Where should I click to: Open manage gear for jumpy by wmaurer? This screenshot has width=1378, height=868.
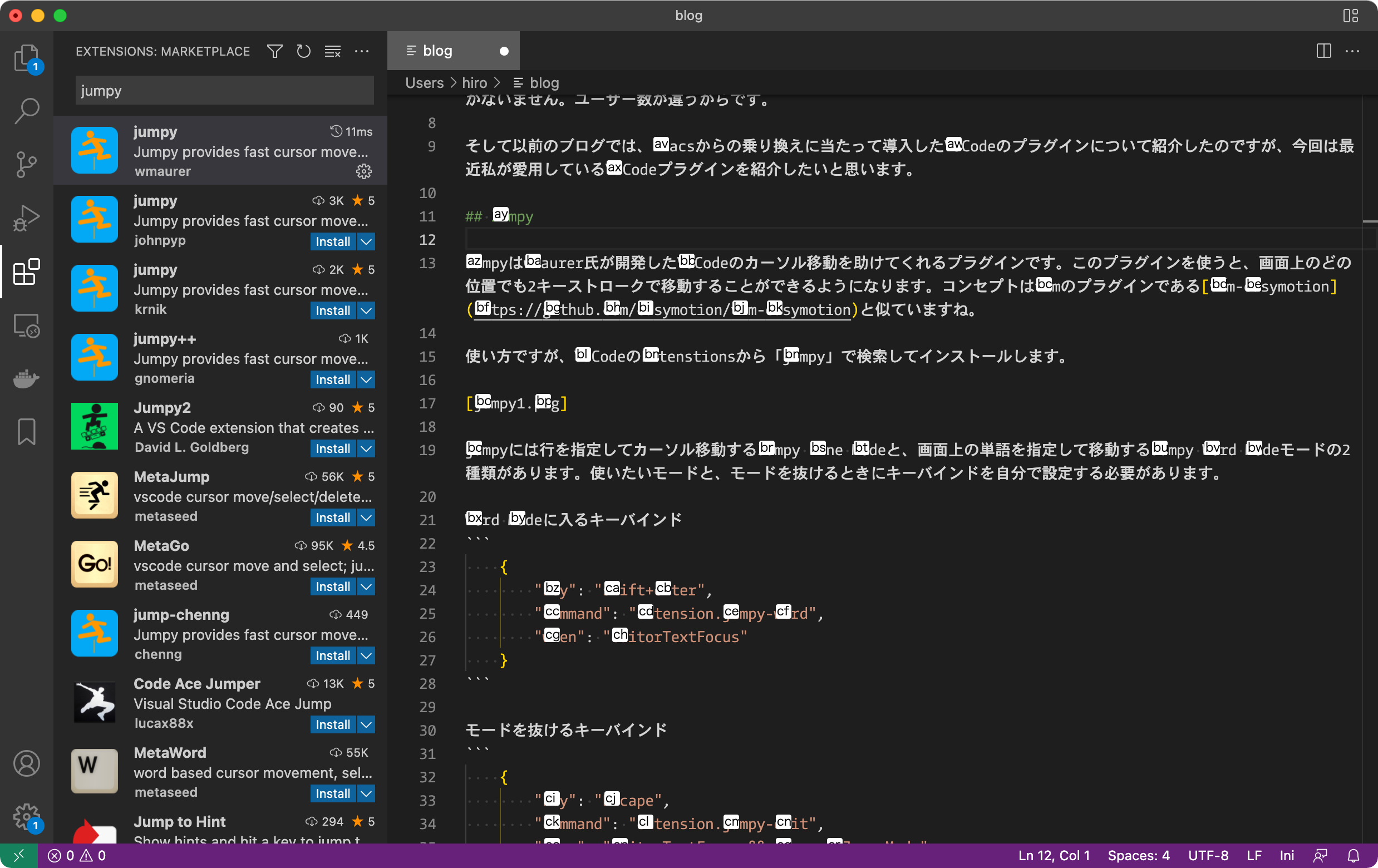(365, 171)
